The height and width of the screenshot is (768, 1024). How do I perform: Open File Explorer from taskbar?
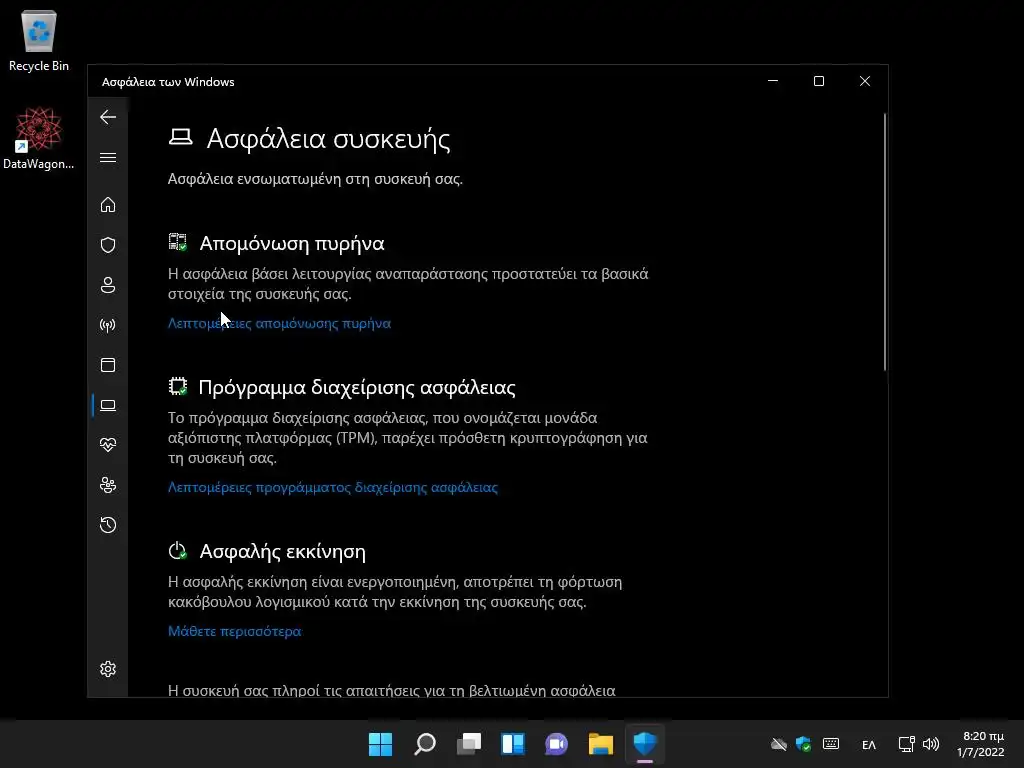(601, 744)
